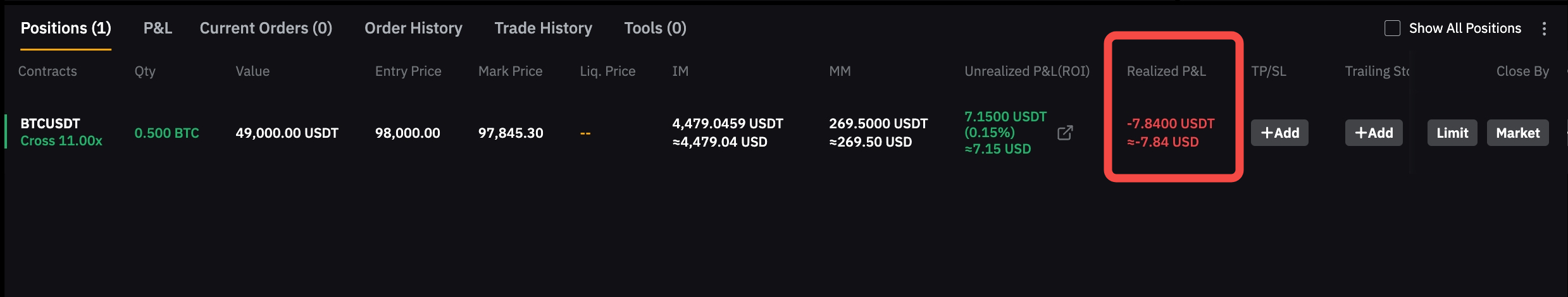The width and height of the screenshot is (1568, 297).
Task: View the Order History tab
Action: pos(413,28)
